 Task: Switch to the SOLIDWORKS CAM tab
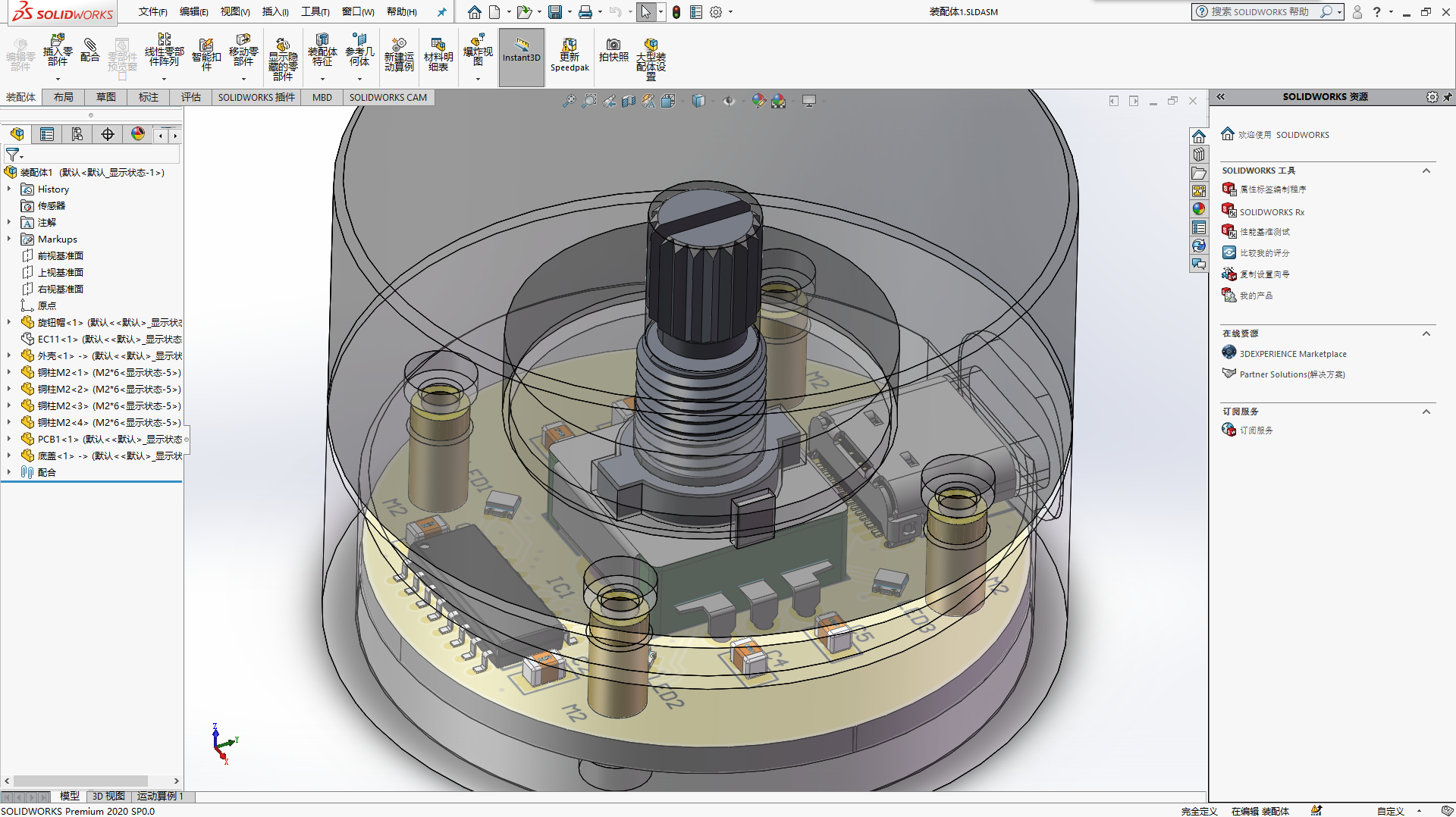[x=388, y=97]
